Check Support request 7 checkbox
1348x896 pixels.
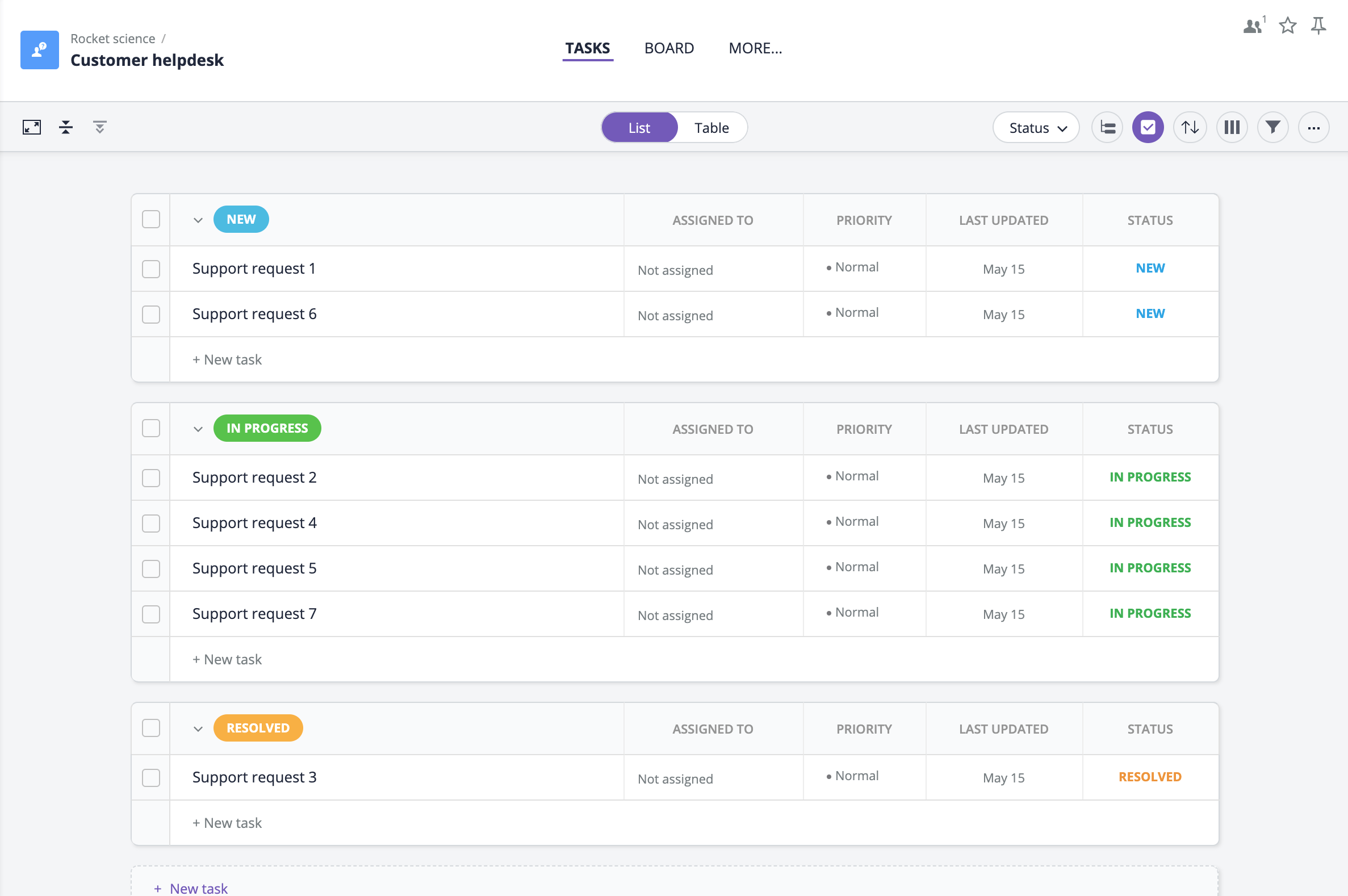pyautogui.click(x=151, y=614)
